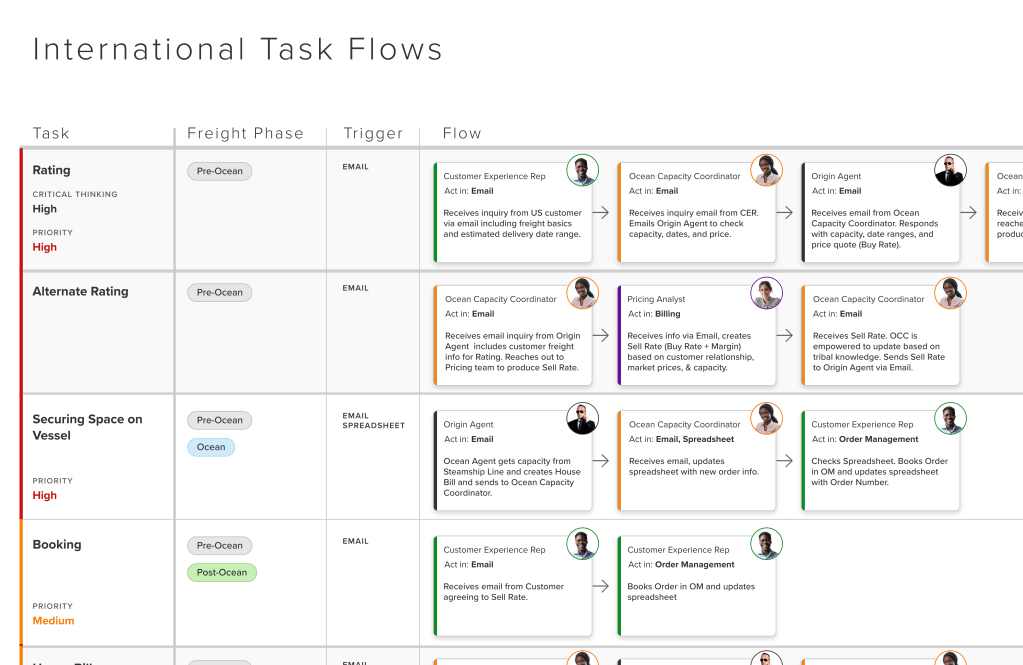Select Customer Experience Rep avatar in Securing Space row
Image resolution: width=1023 pixels, height=665 pixels.
point(950,418)
